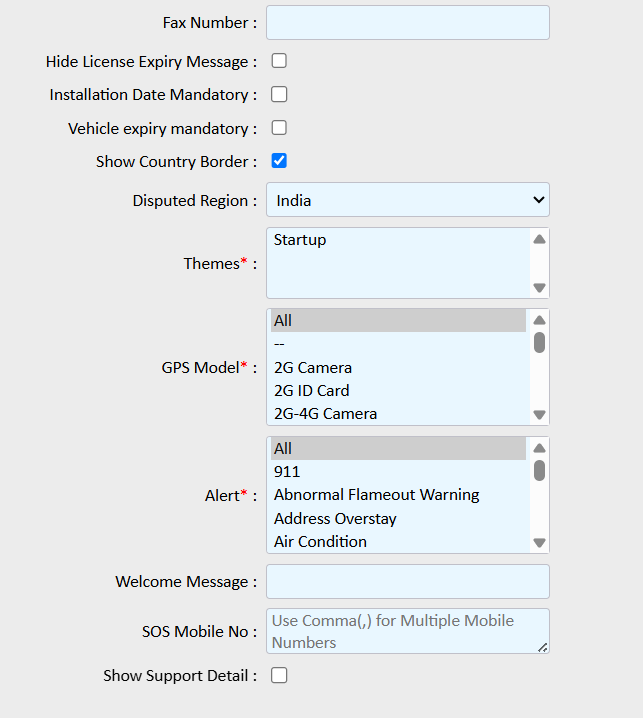Tick the Vehicle expiry mandatory checkbox
The width and height of the screenshot is (643, 718).
pos(279,128)
